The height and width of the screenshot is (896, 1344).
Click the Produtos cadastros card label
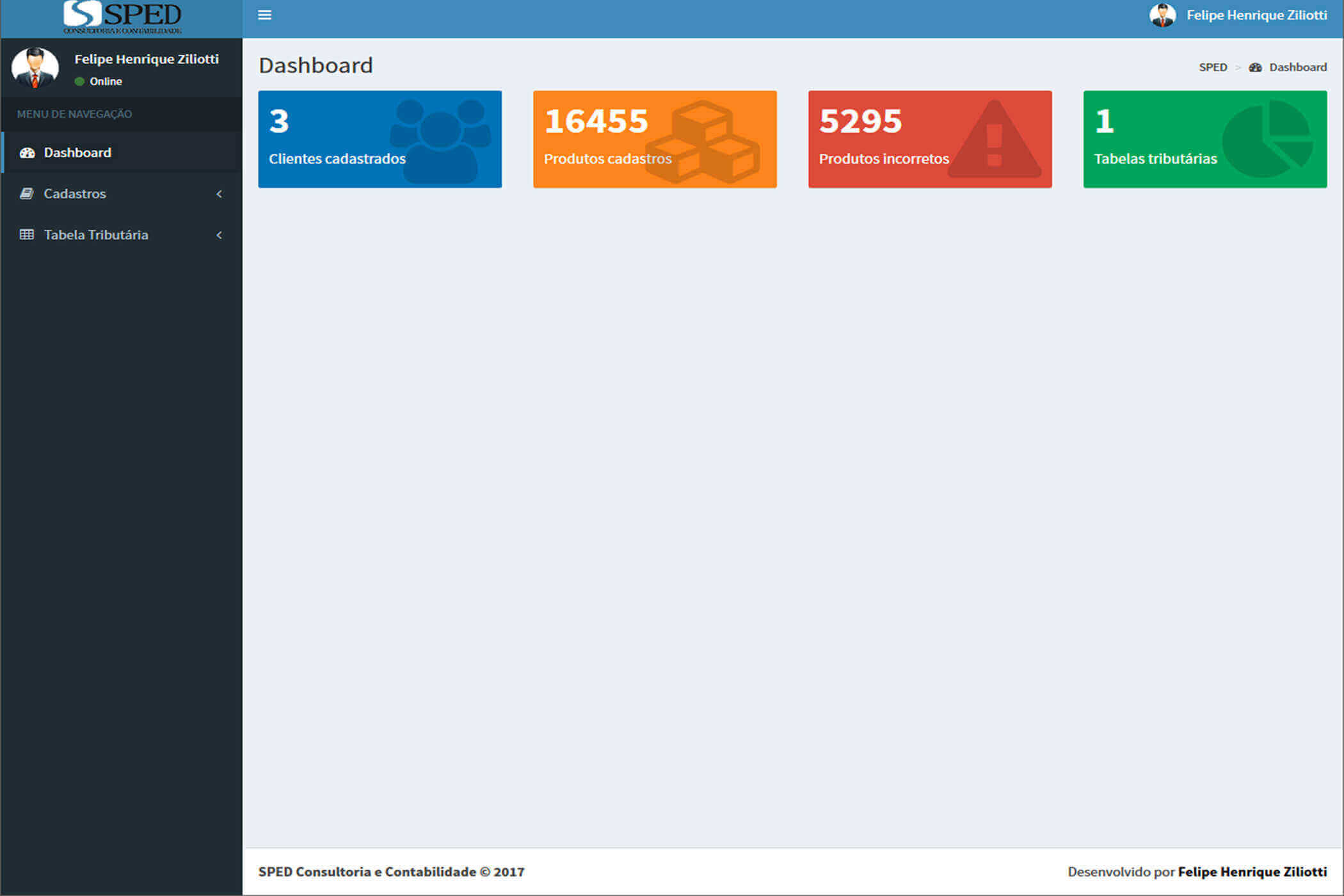[607, 159]
